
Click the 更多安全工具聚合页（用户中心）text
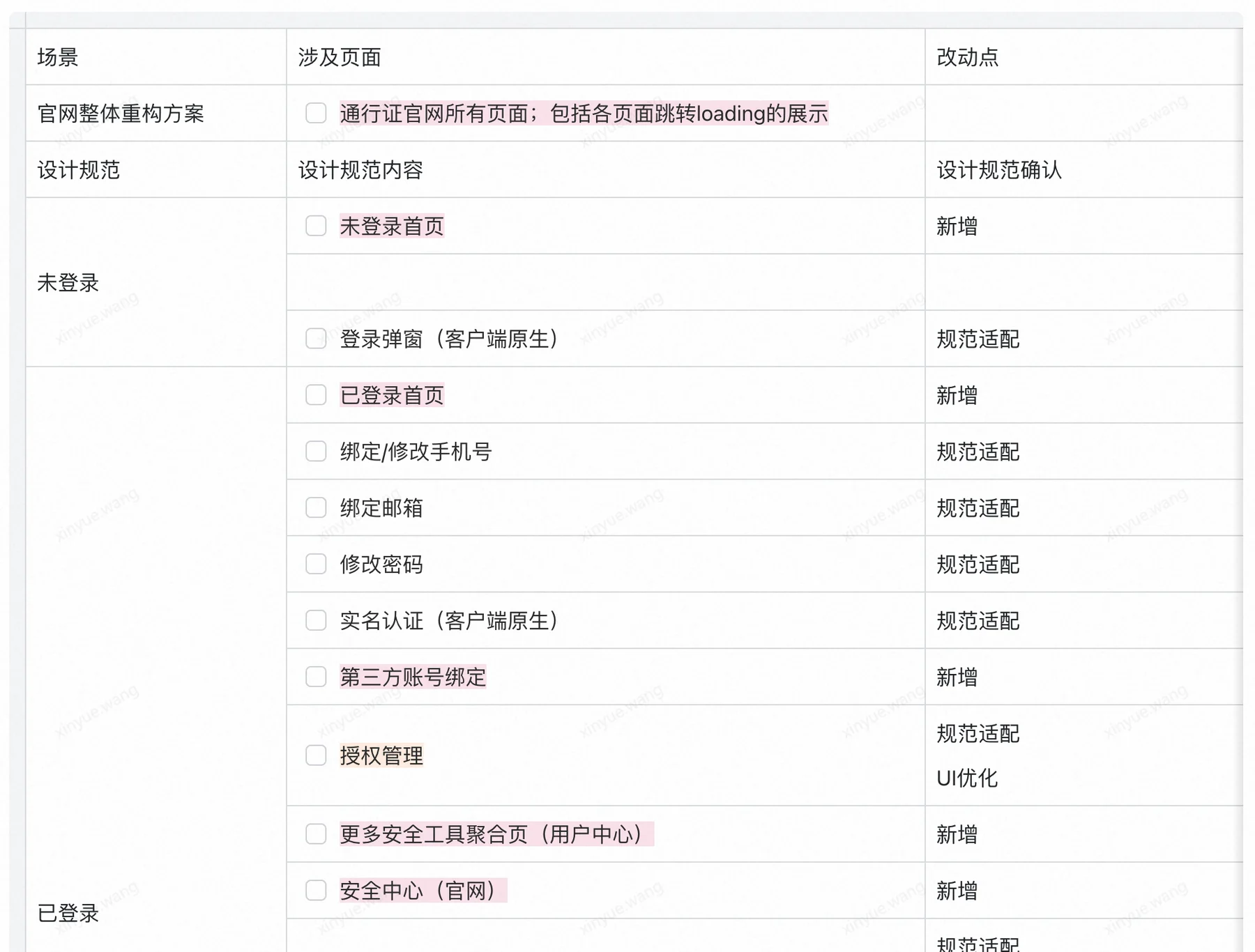click(496, 835)
